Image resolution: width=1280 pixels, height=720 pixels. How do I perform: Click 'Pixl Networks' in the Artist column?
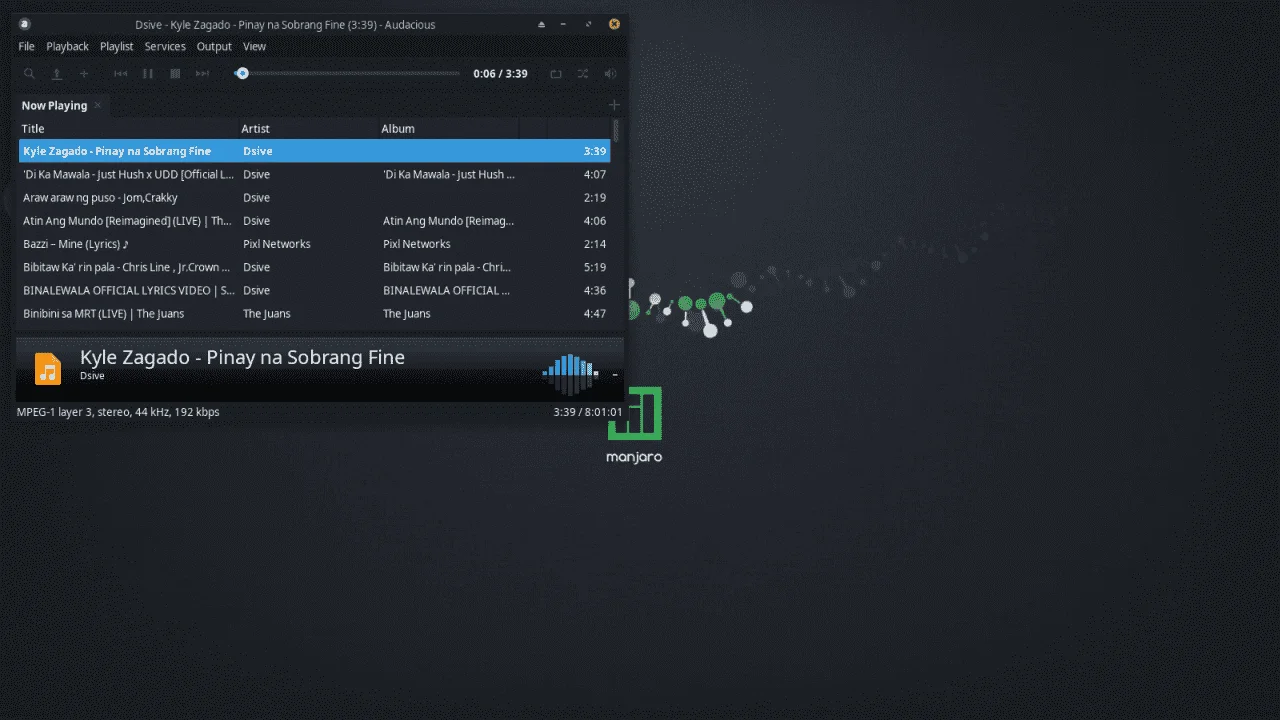coord(277,244)
